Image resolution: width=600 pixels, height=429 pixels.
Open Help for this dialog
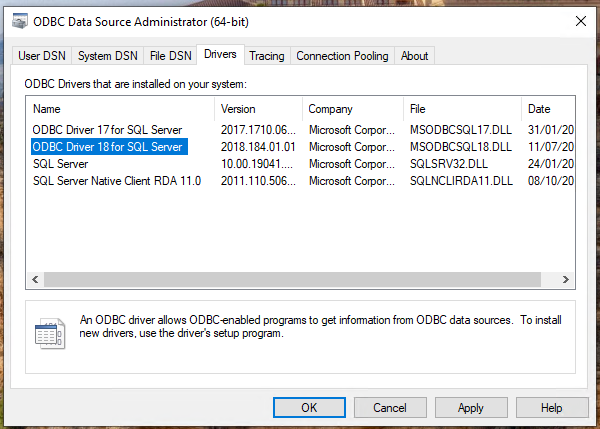pos(552,408)
